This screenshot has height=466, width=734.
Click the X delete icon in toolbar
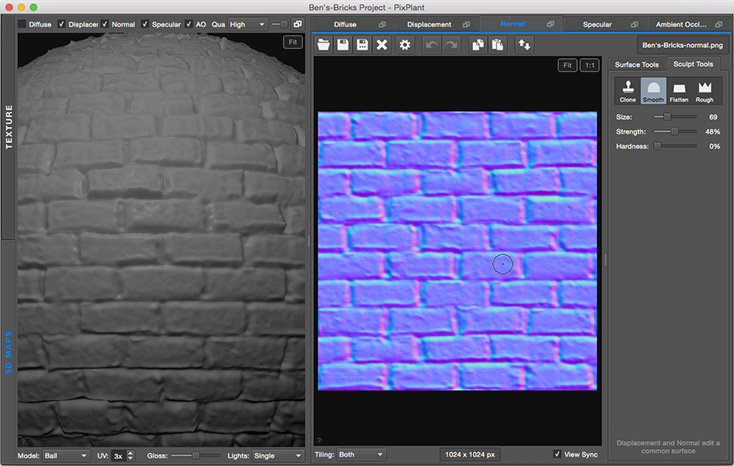381,45
